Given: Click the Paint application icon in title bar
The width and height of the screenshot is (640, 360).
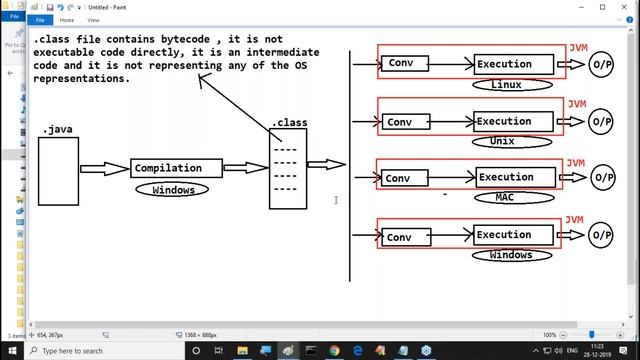Looking at the screenshot, I should pyautogui.click(x=35, y=7).
